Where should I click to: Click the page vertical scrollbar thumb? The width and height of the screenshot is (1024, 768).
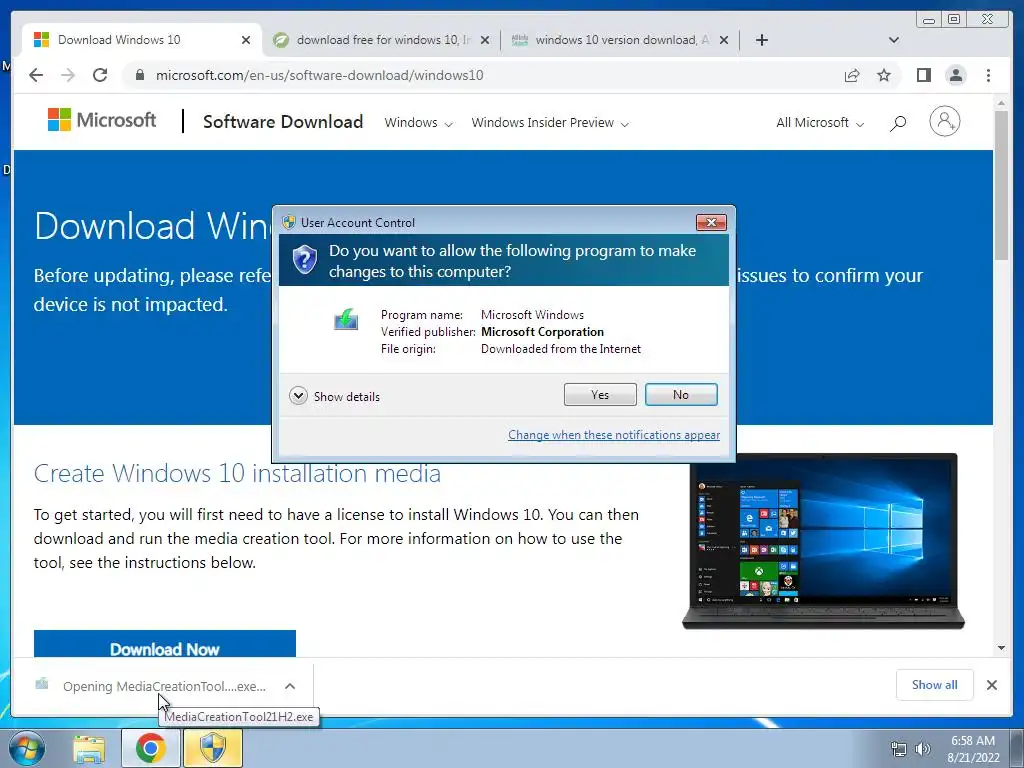1001,186
